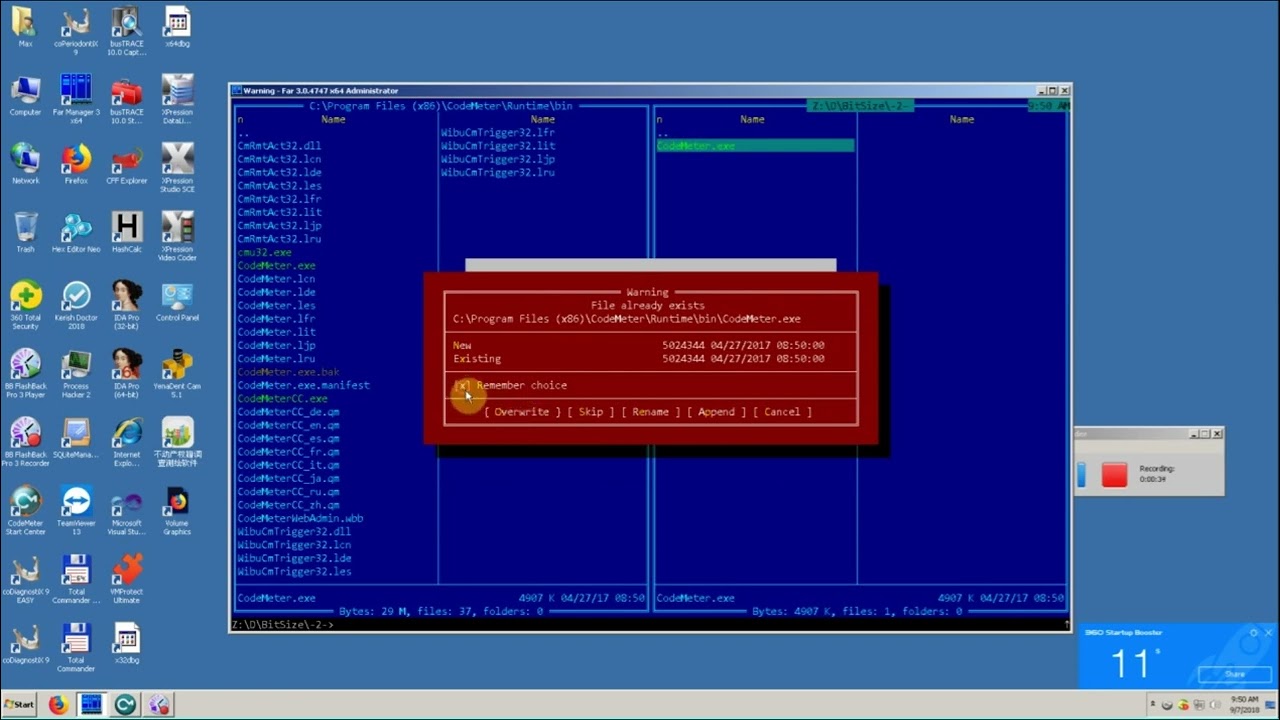Open coPeriodontiX 9 desktop shortcut
Screen dimensions: 1280x720
75,31
